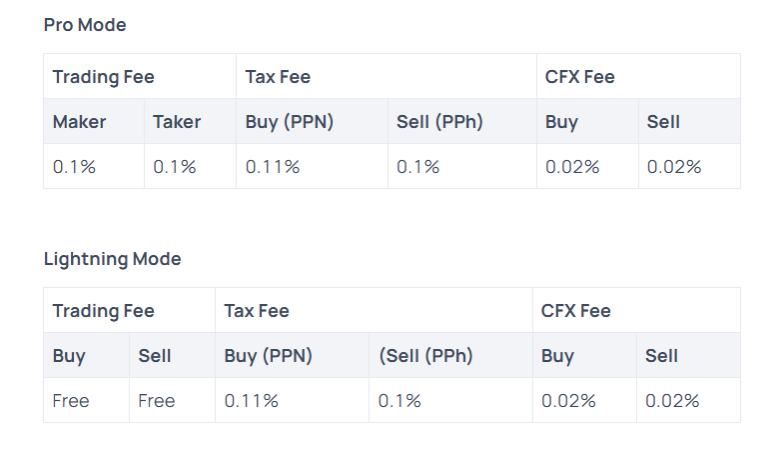This screenshot has width=782, height=466.
Task: Click Sell (PPh) header in Pro Mode
Action: [x=439, y=122]
